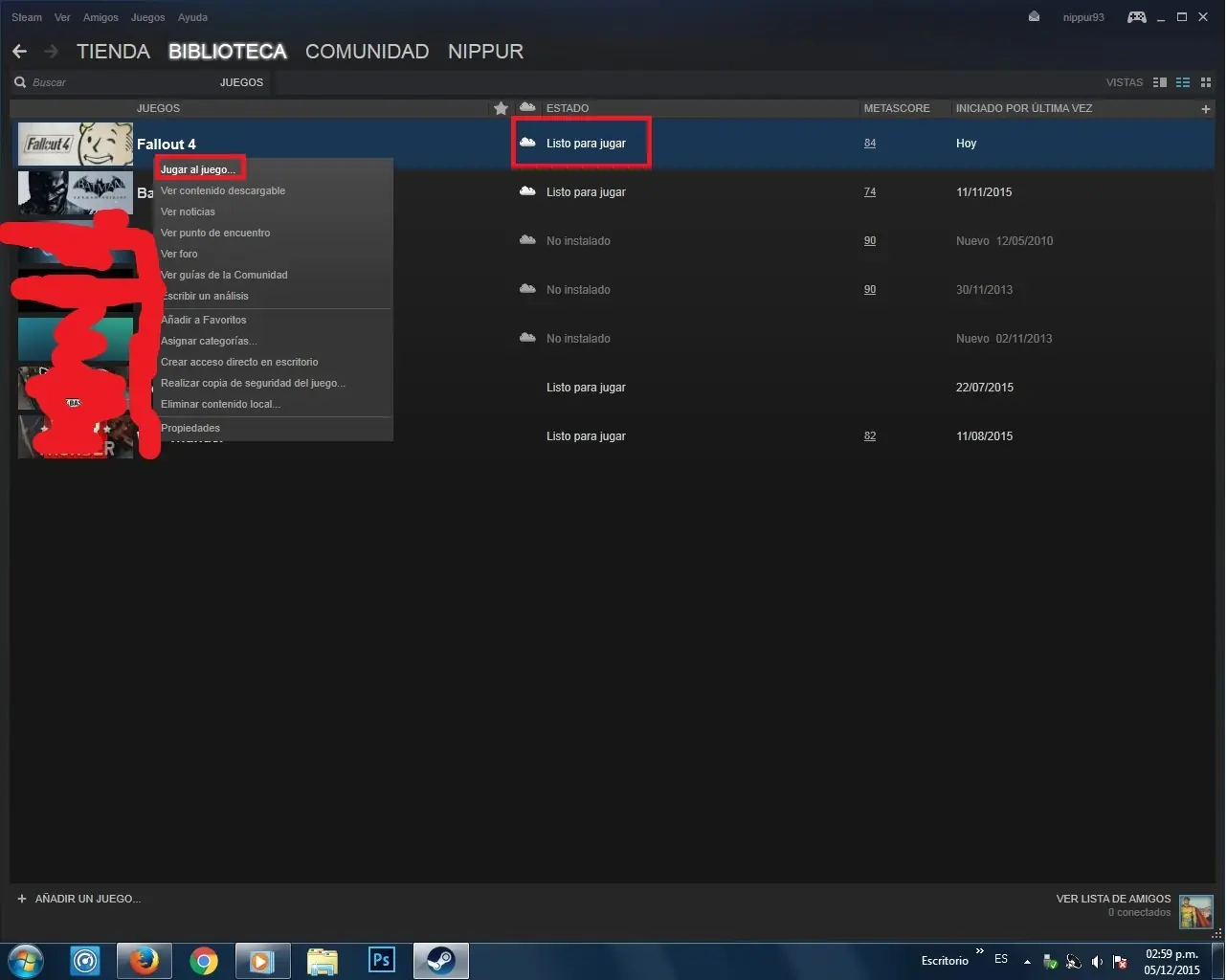This screenshot has height=980, width=1227.
Task: Open the Metascore 82 link
Action: click(870, 435)
